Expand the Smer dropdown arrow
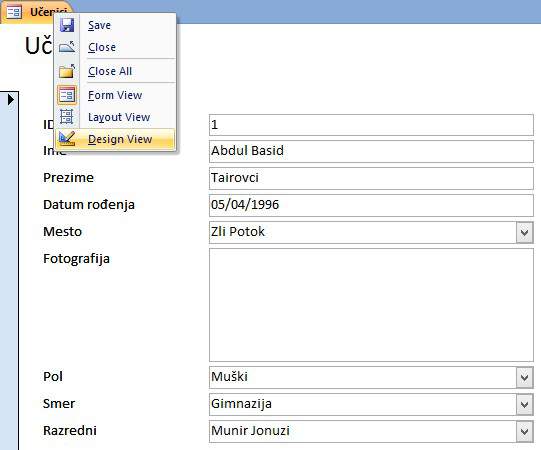Viewport: 541px width, 450px height. point(524,404)
